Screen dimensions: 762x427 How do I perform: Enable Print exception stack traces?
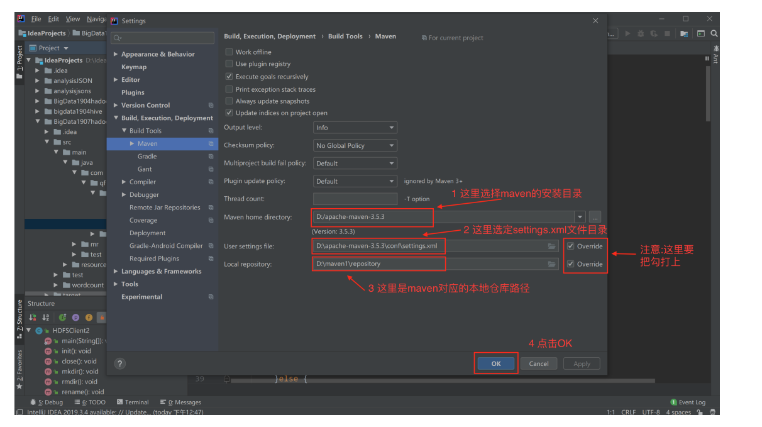click(229, 89)
